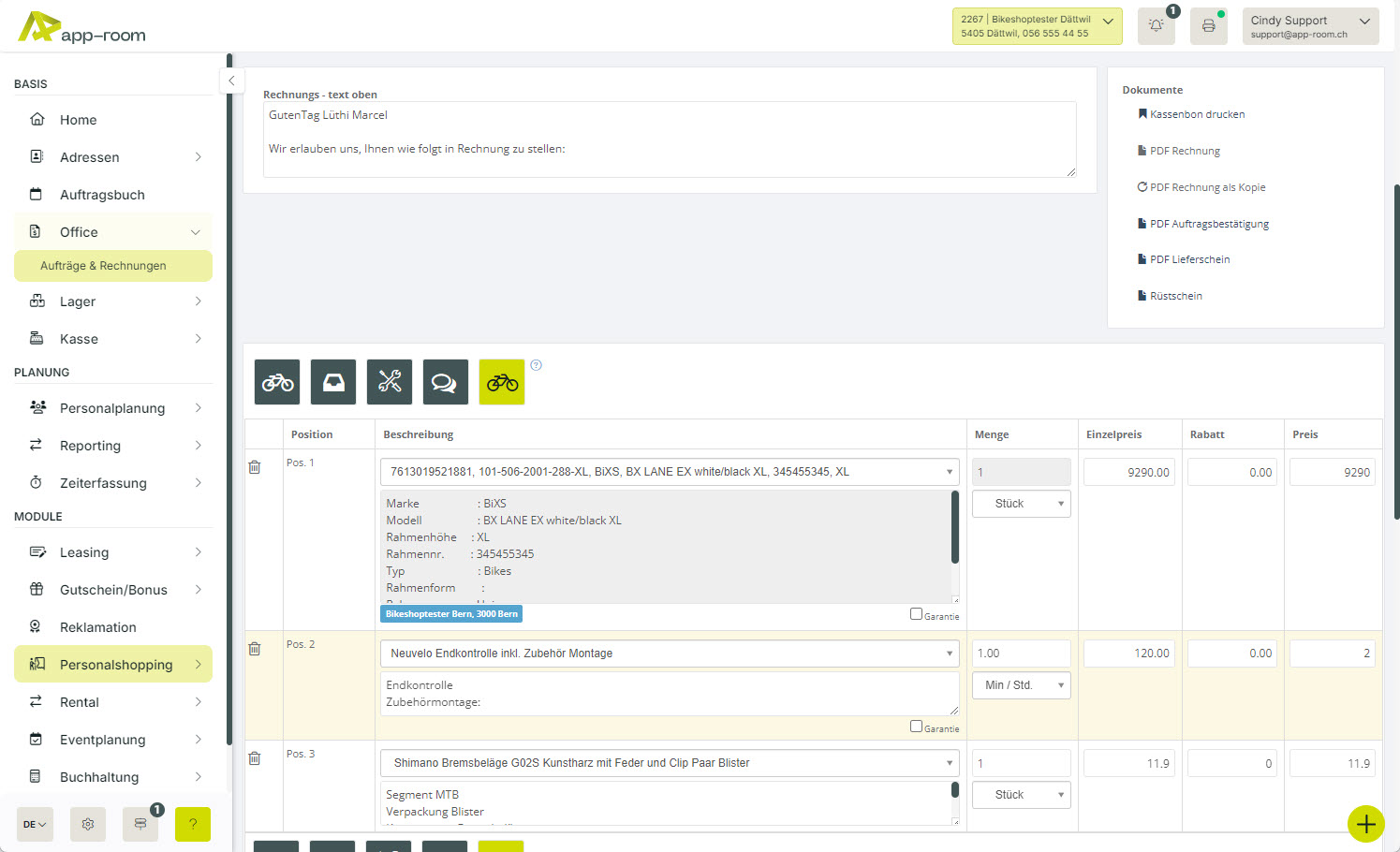Click the speech bubbles comment icon

pos(446,382)
